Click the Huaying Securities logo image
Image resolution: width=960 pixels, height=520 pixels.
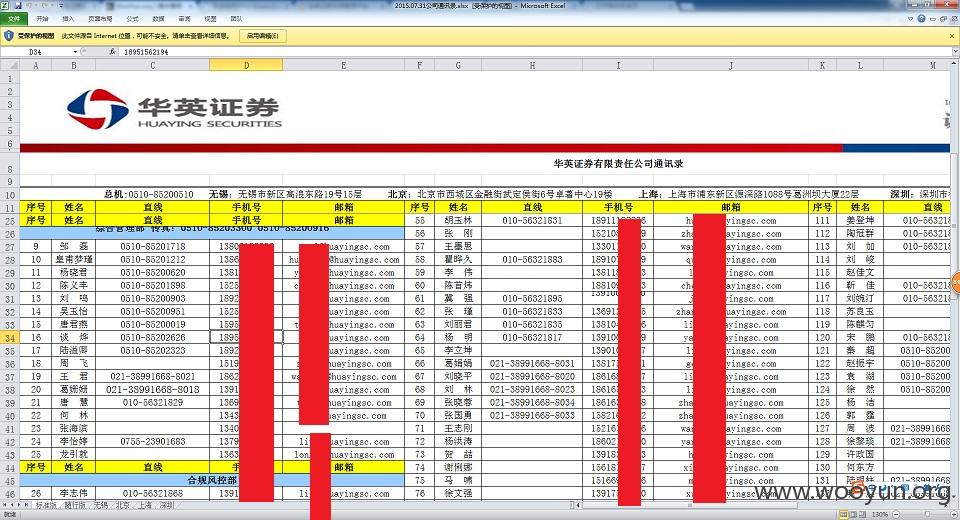click(174, 109)
